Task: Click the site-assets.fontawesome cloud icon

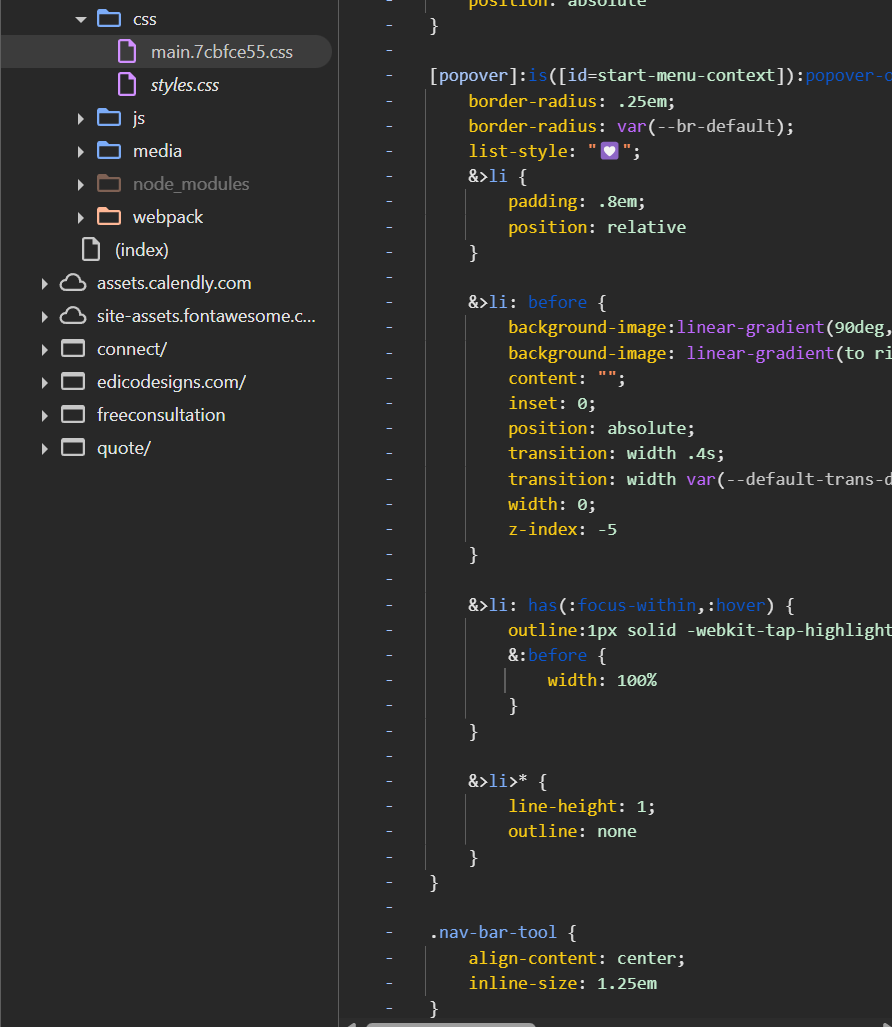Action: pyautogui.click(x=73, y=316)
